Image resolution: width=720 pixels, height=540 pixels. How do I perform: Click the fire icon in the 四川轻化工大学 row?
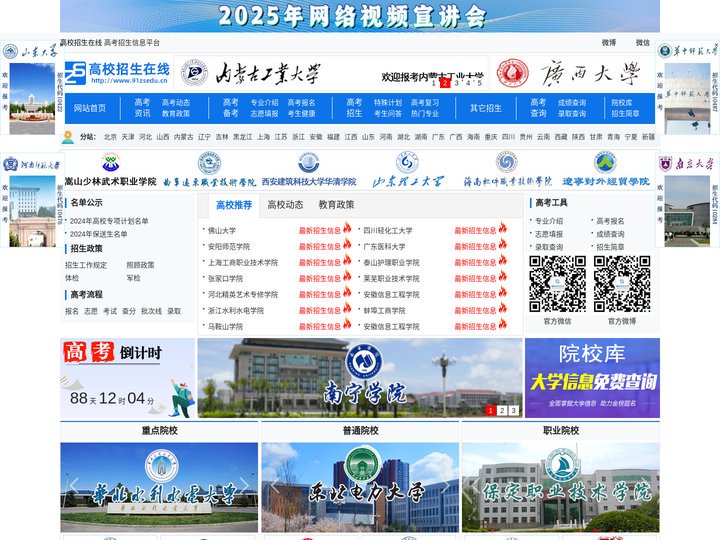coord(503,227)
